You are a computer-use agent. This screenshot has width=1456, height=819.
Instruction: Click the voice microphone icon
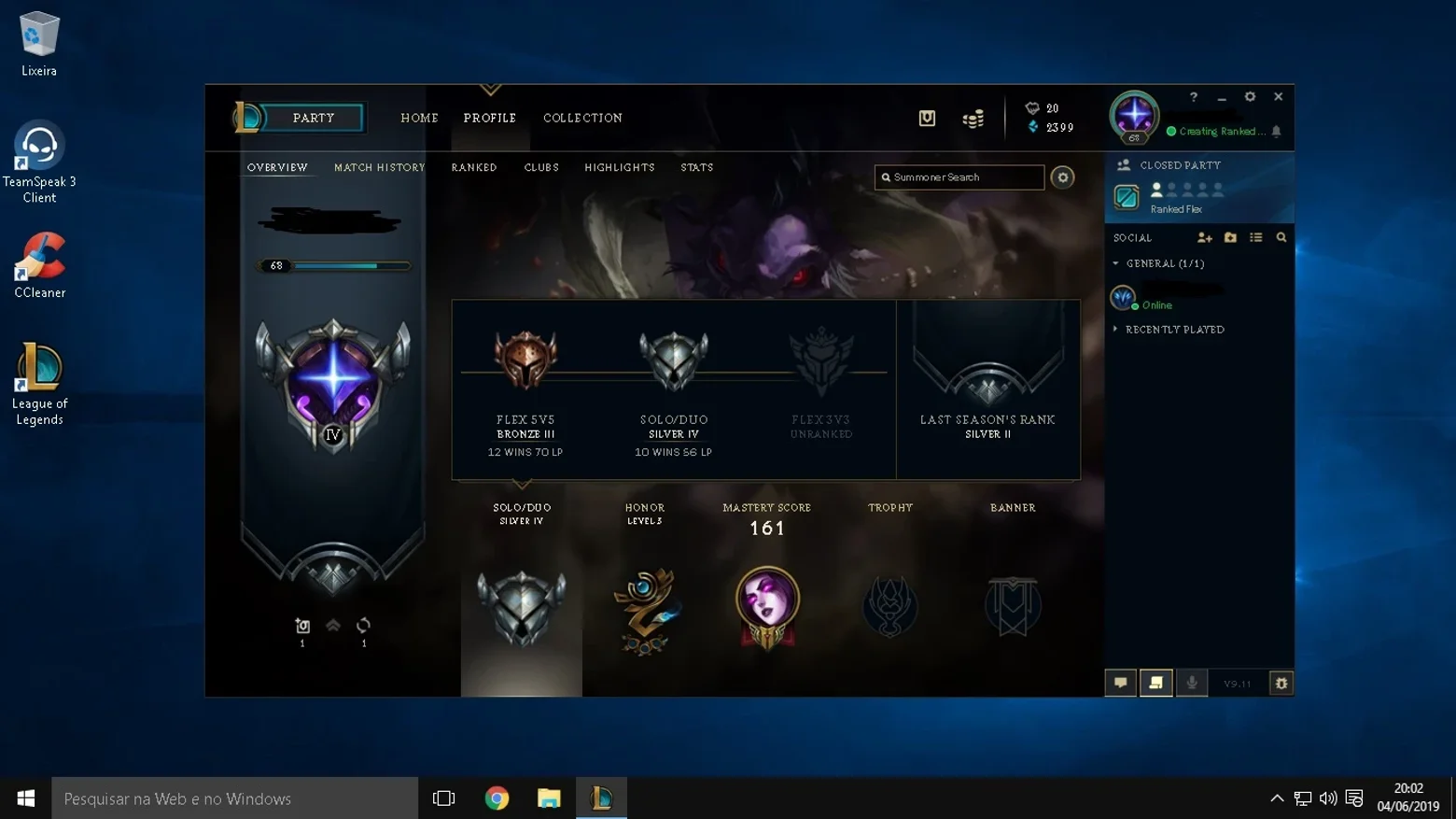tap(1192, 683)
